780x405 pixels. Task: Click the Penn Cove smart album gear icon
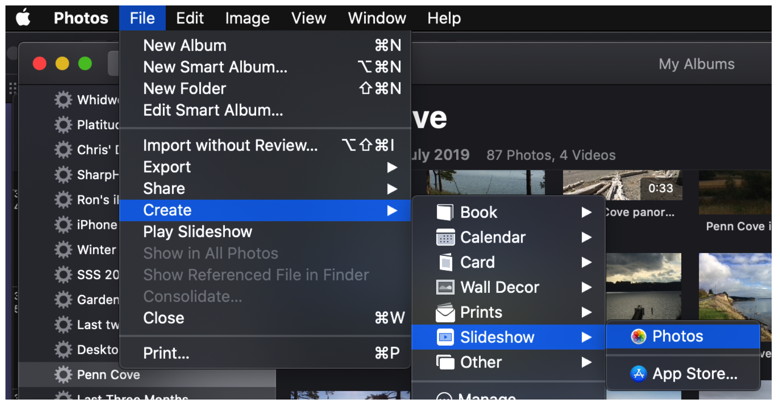coord(63,374)
